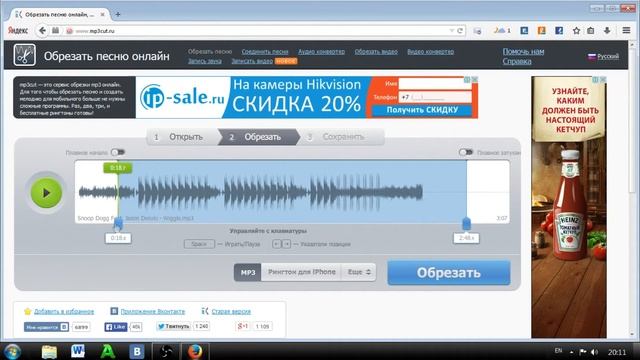
Task: Reload the page using refresh icon
Action: pyautogui.click(x=460, y=31)
